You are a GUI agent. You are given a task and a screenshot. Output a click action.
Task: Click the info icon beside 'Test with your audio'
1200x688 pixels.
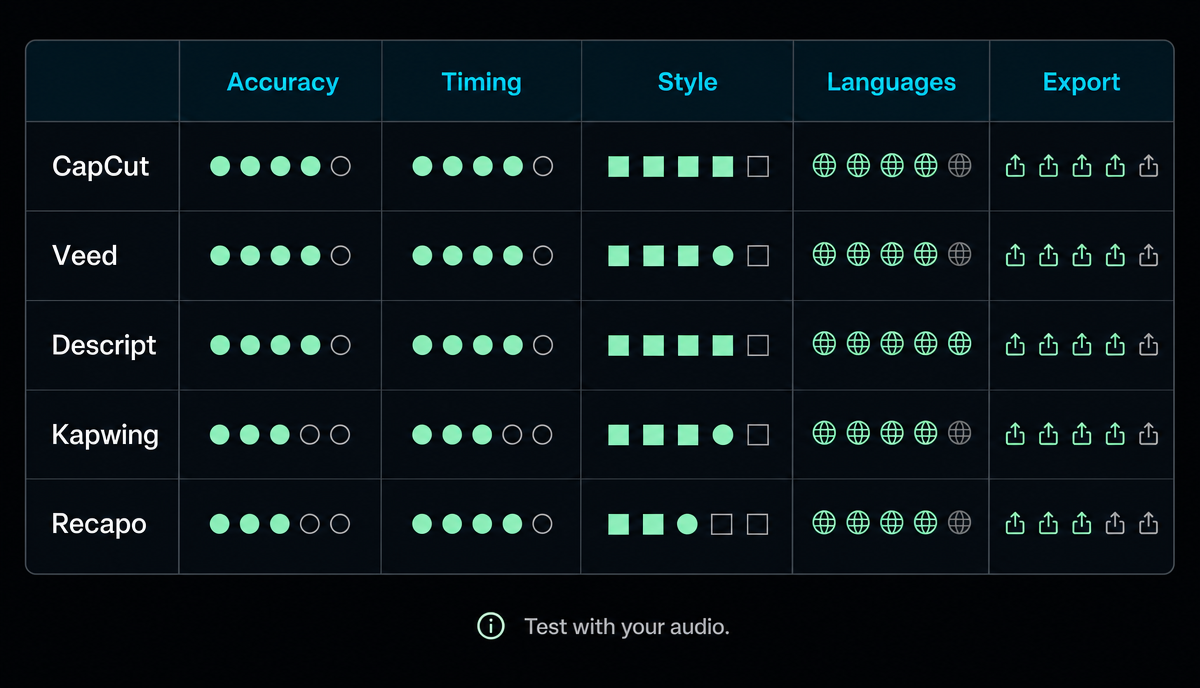(491, 627)
